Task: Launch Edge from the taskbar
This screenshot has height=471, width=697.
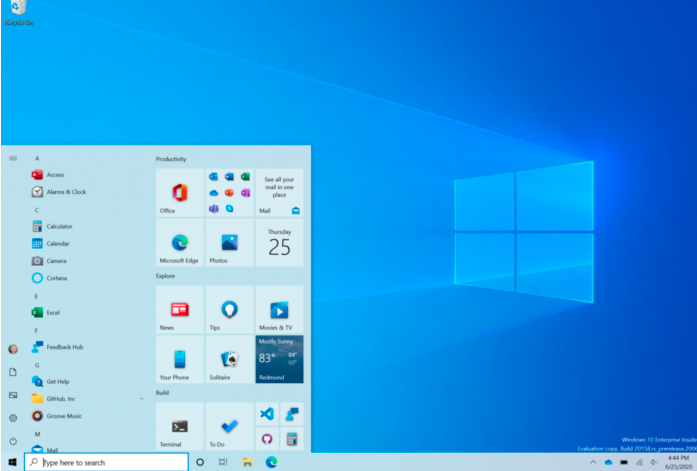Action: coord(272,462)
